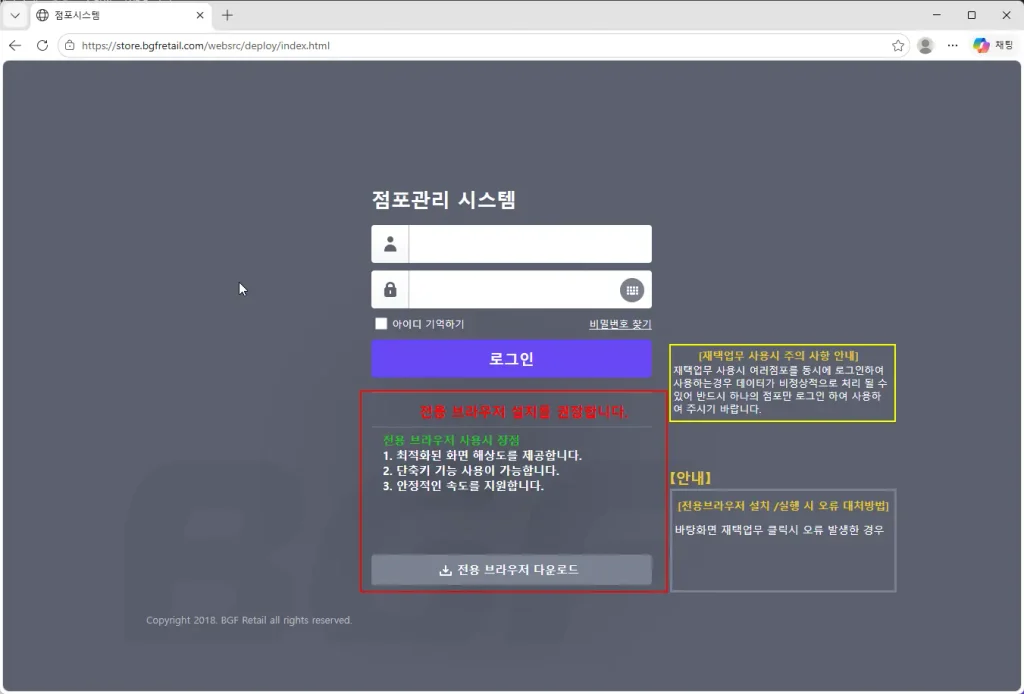Screen dimensions: 1024x694
Task: Open the browser settings ellipsis menu
Action: [953, 46]
